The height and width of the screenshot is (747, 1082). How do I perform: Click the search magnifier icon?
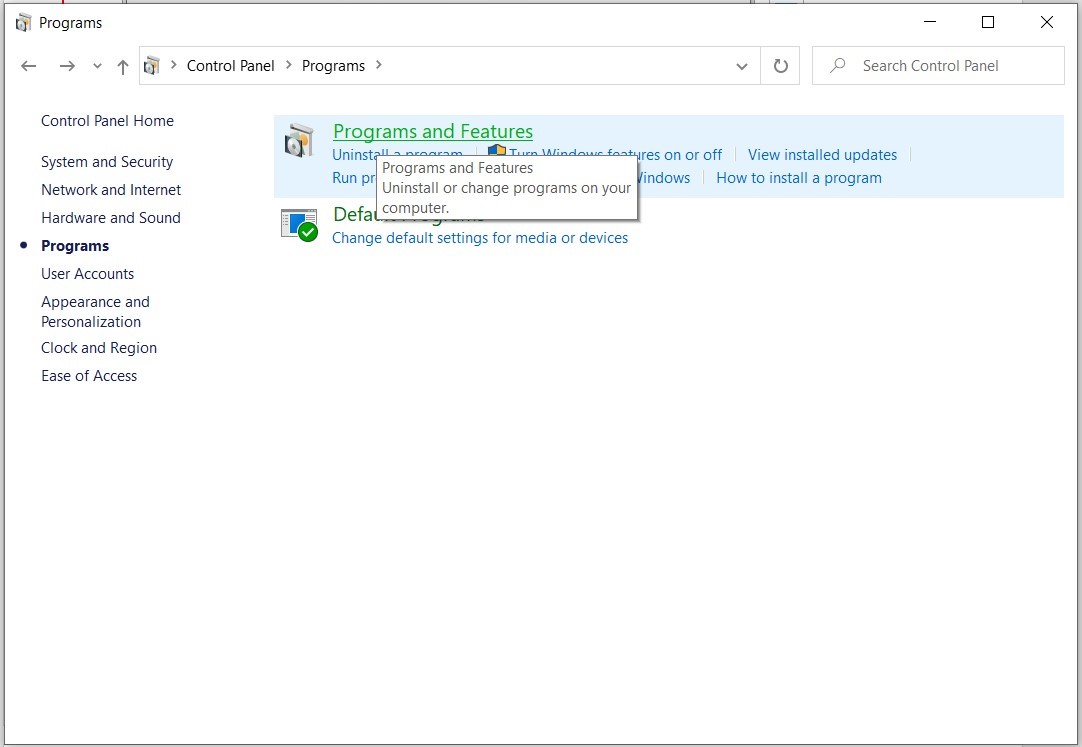coord(836,65)
